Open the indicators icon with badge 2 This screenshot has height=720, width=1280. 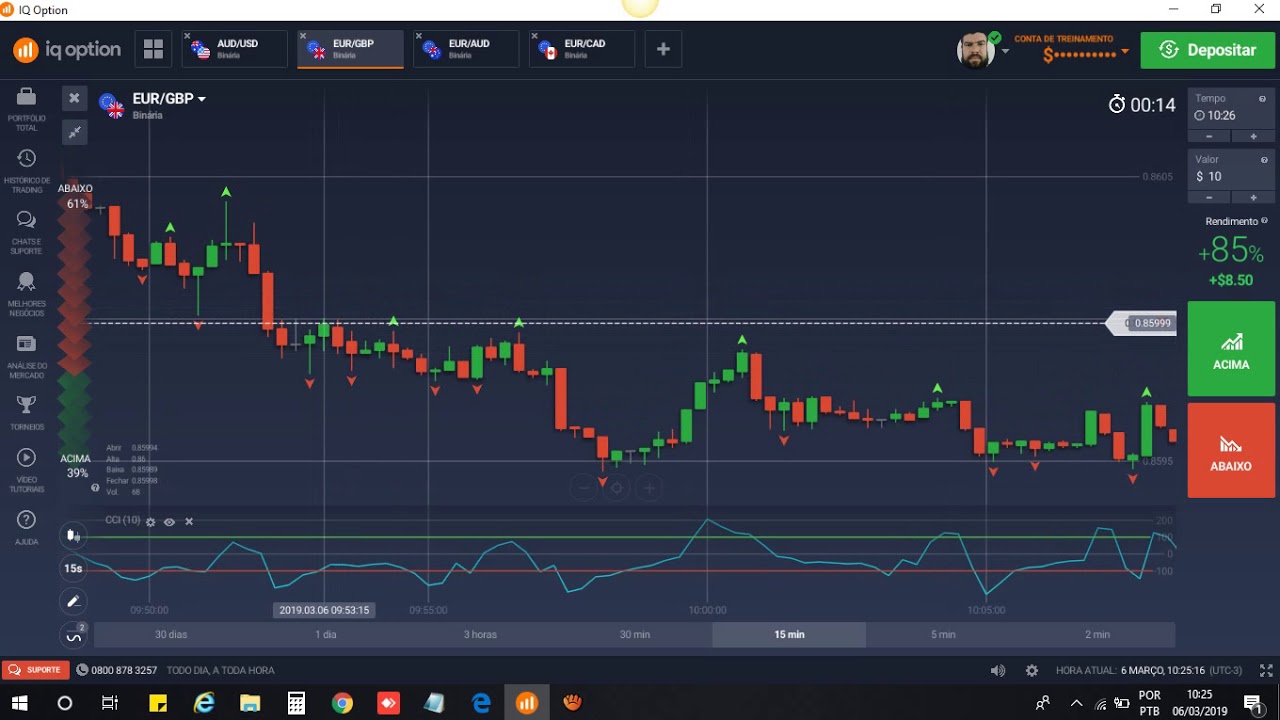point(74,635)
